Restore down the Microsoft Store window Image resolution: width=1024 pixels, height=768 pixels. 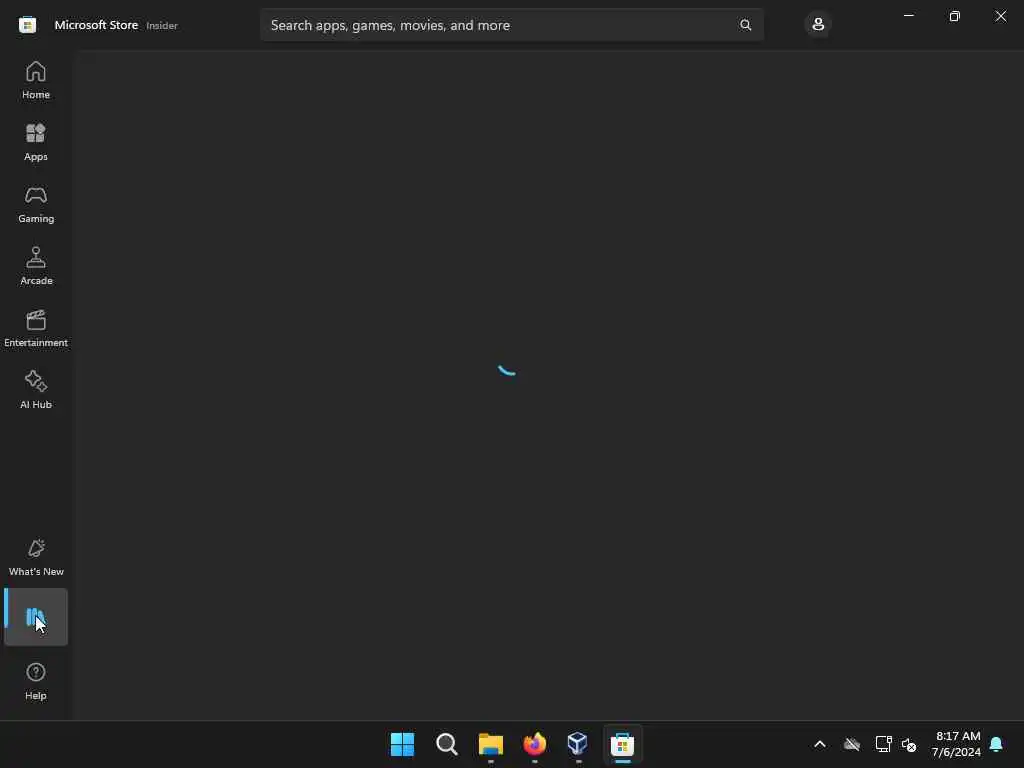954,16
